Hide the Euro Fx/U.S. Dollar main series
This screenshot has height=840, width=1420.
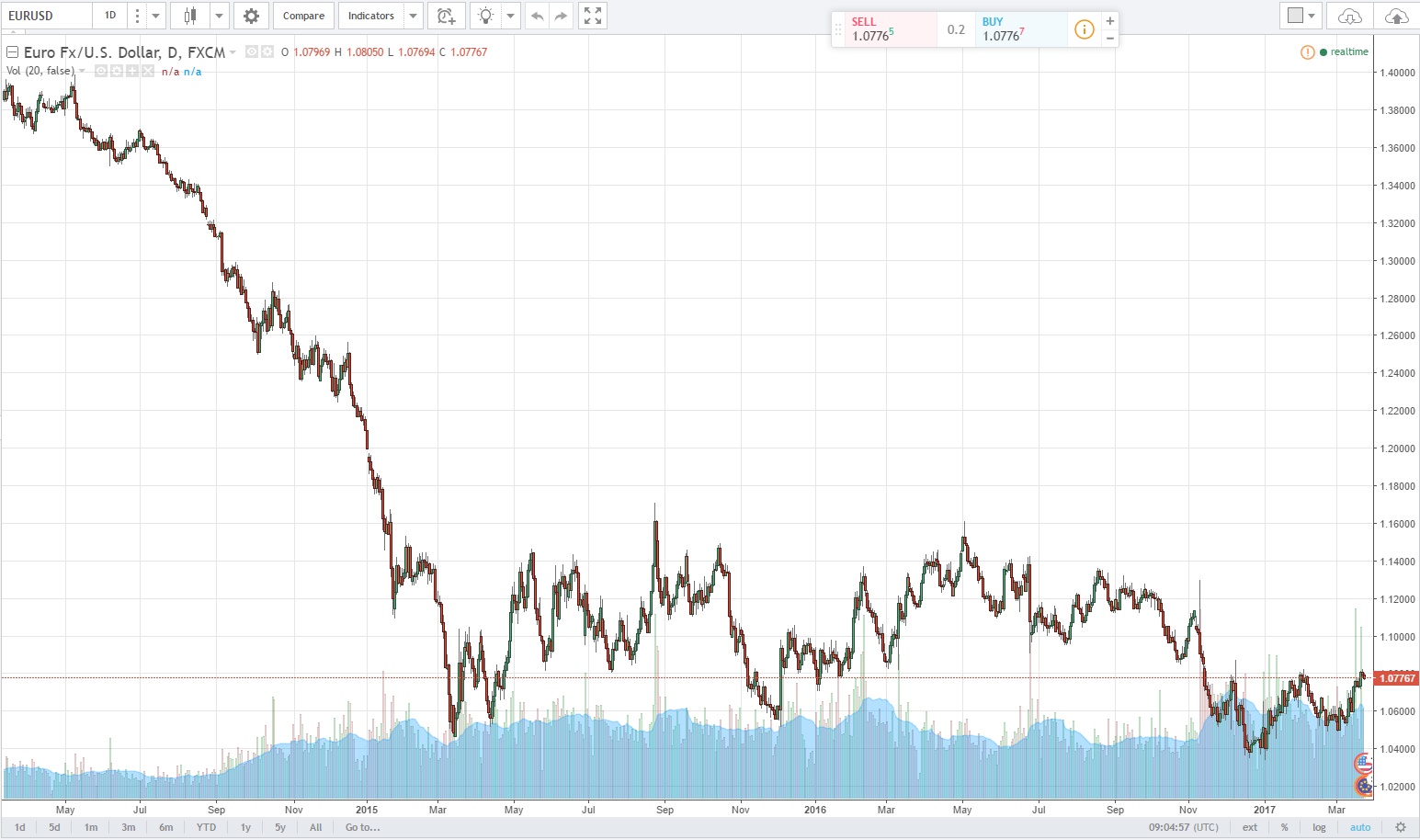(x=251, y=52)
